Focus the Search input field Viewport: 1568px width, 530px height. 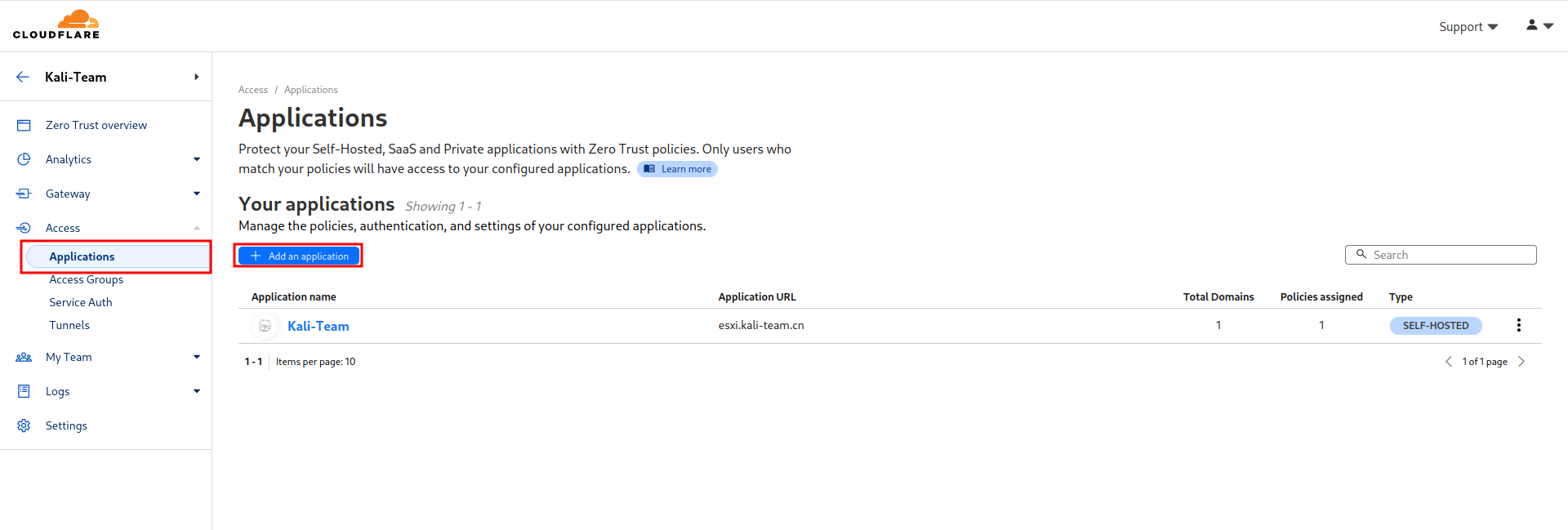point(1441,255)
